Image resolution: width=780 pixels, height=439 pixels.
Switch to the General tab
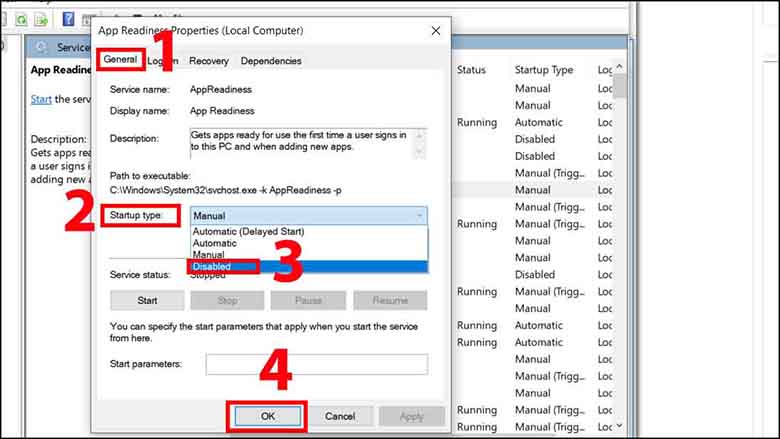click(x=120, y=61)
